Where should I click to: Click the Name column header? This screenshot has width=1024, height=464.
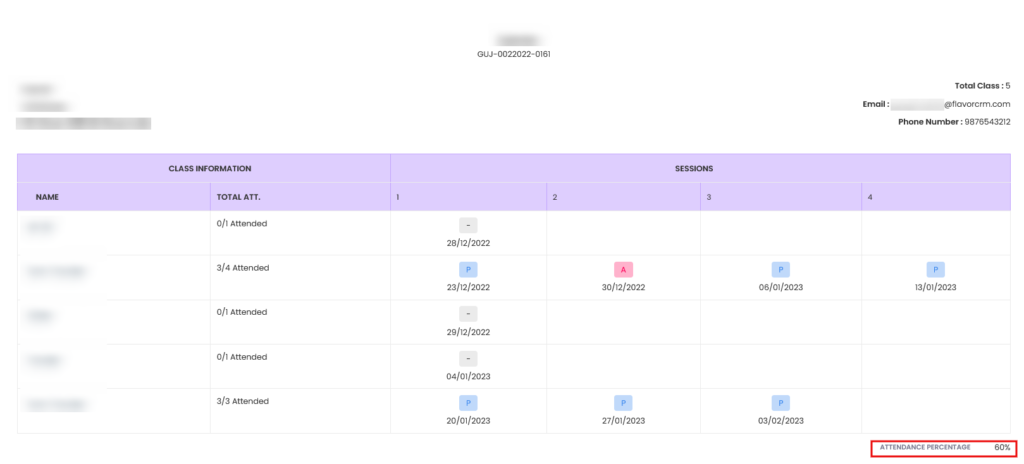47,197
